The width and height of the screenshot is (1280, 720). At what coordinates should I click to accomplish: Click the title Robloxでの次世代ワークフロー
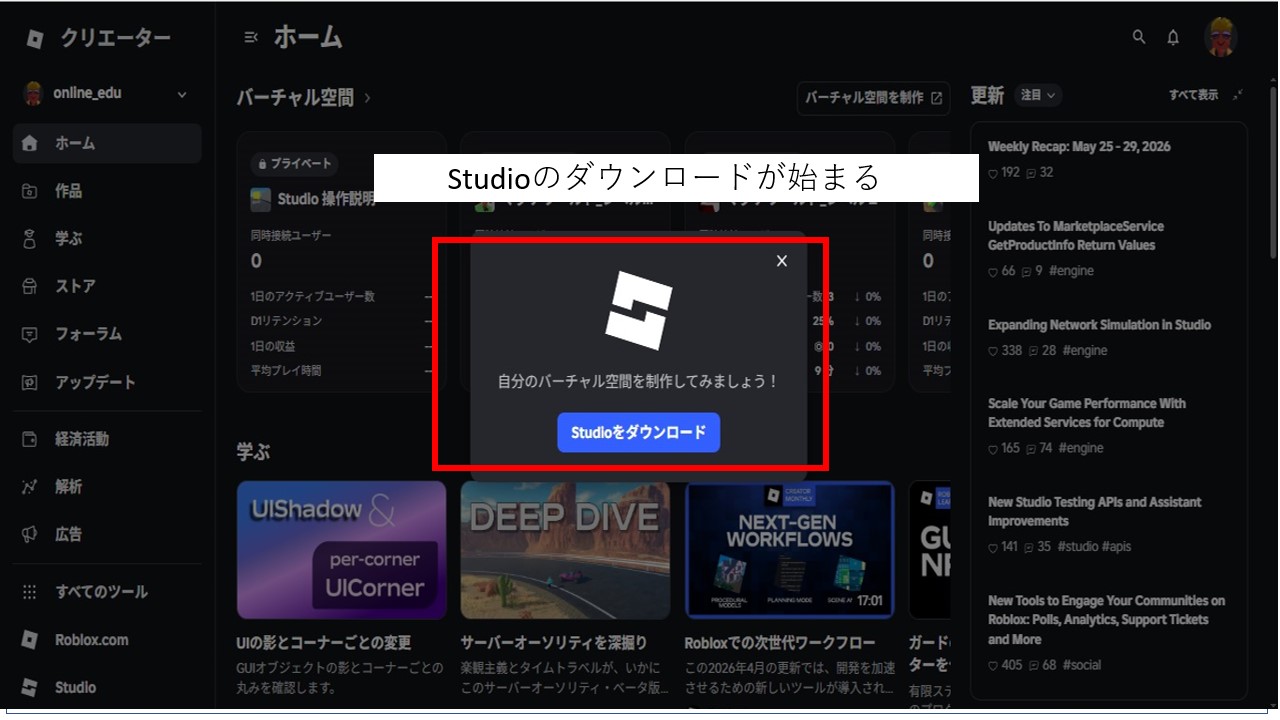[780, 643]
